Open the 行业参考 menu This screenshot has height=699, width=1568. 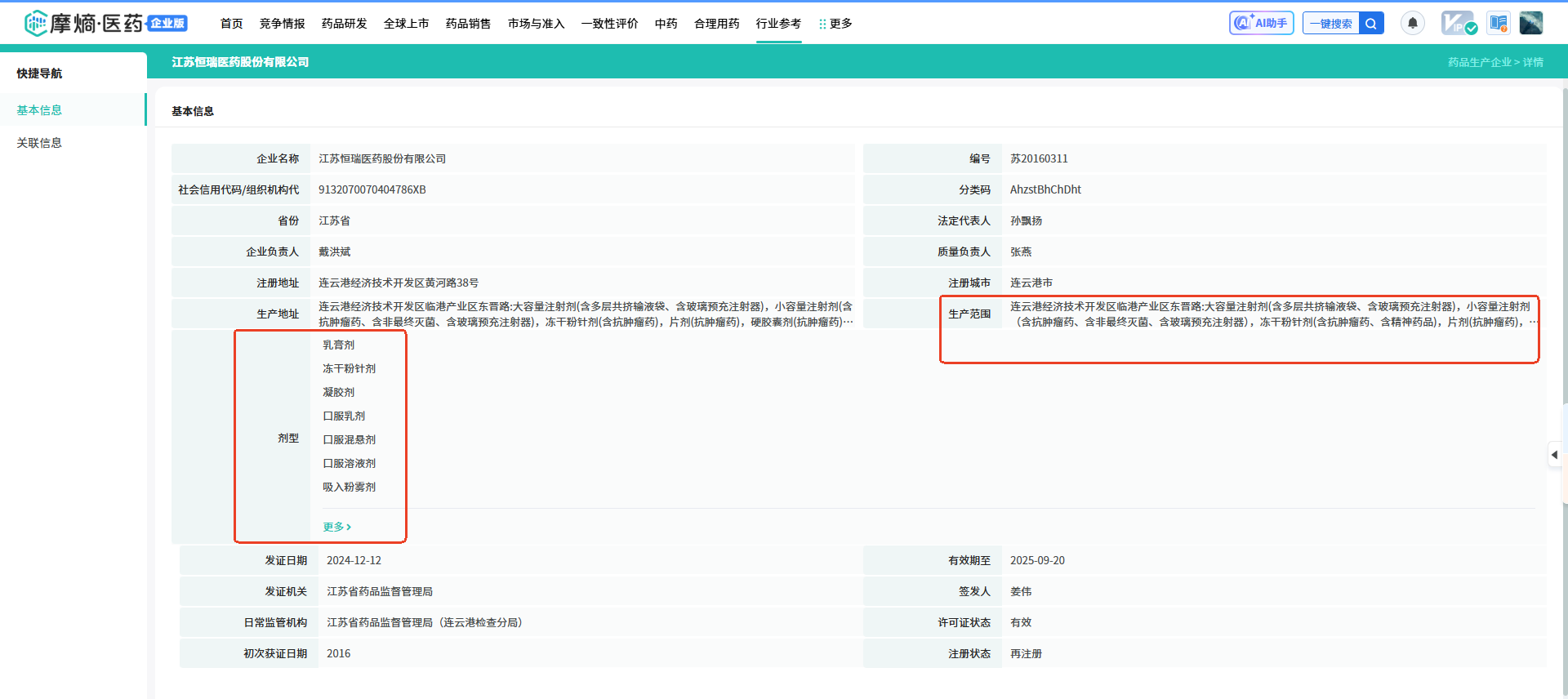(x=779, y=24)
